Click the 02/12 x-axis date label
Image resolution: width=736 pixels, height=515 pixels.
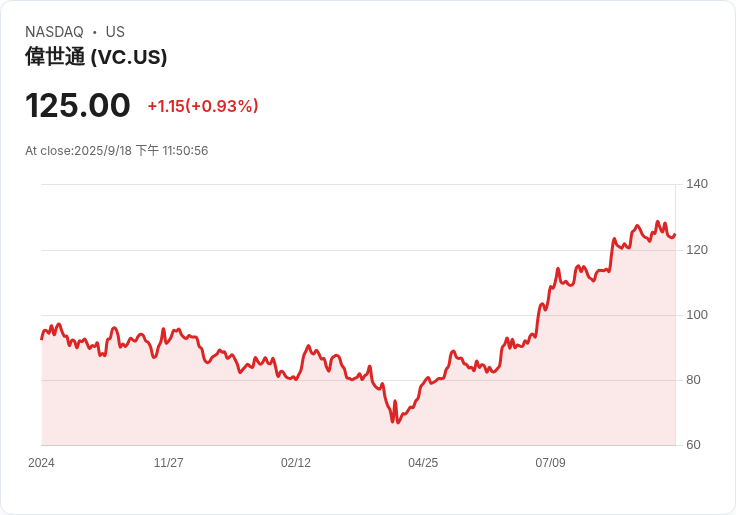[x=295, y=463]
